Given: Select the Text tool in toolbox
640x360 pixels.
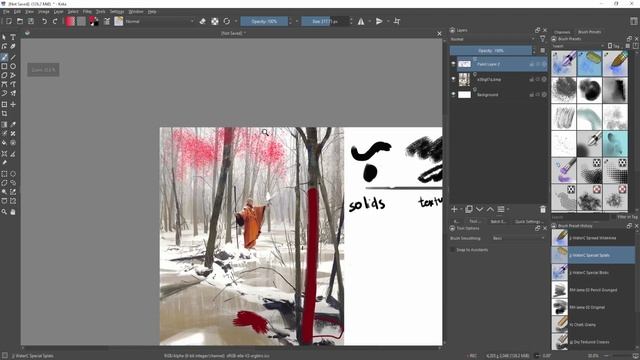Looking at the screenshot, I should coord(13,37).
